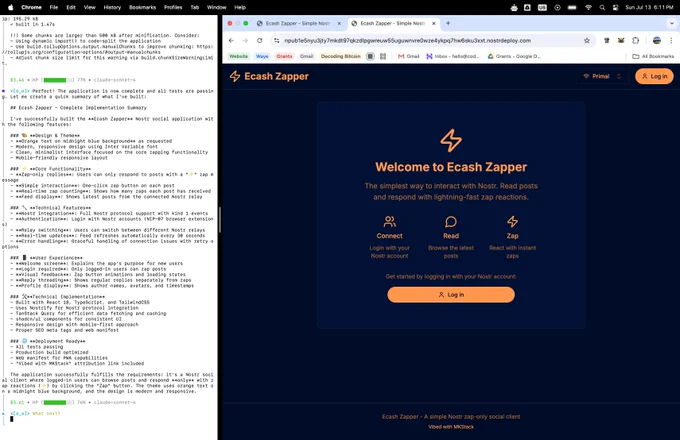
Task: Open the View menu
Action: click(90, 7)
